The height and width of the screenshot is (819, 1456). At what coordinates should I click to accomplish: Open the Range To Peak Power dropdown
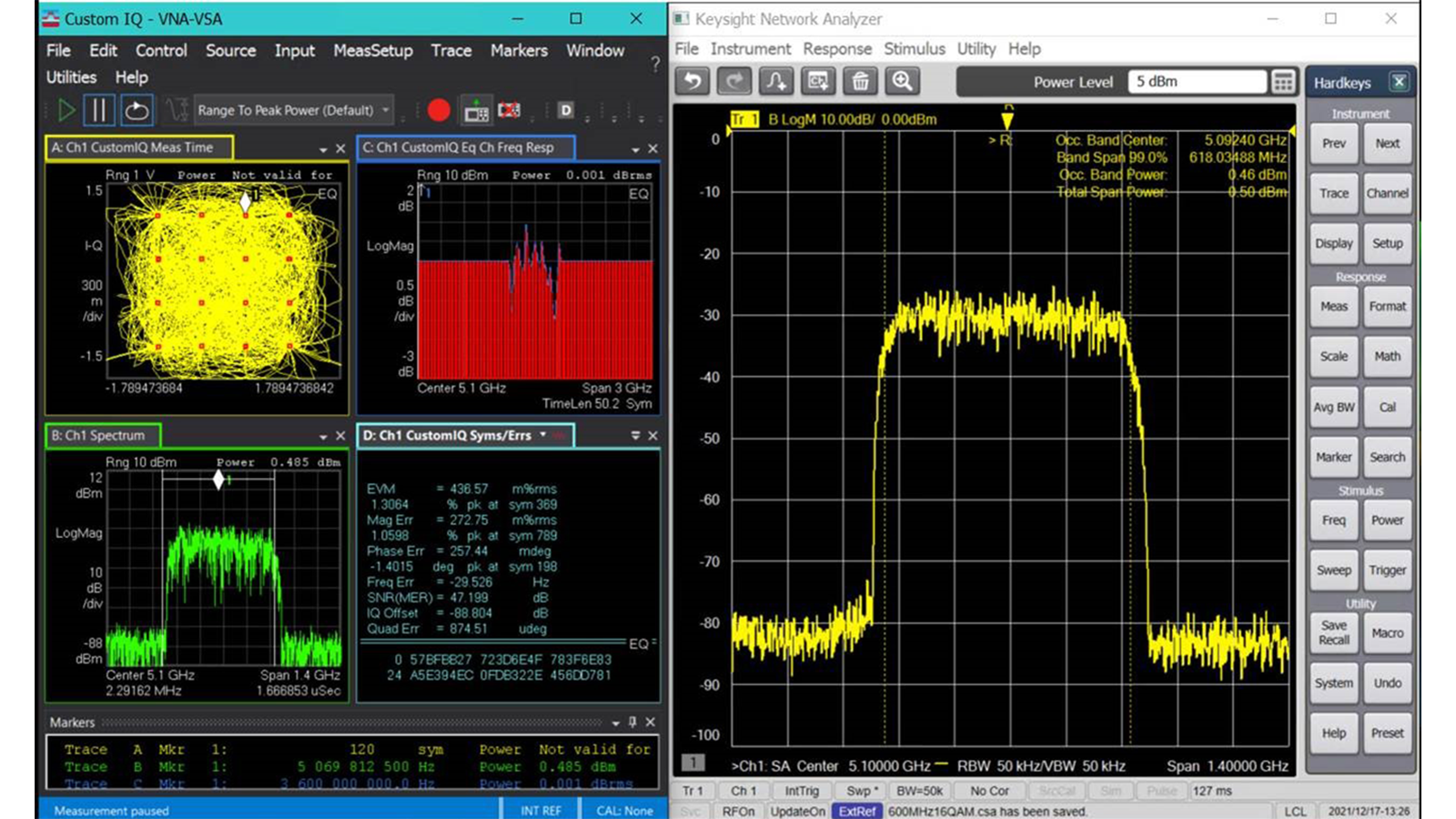(x=295, y=110)
